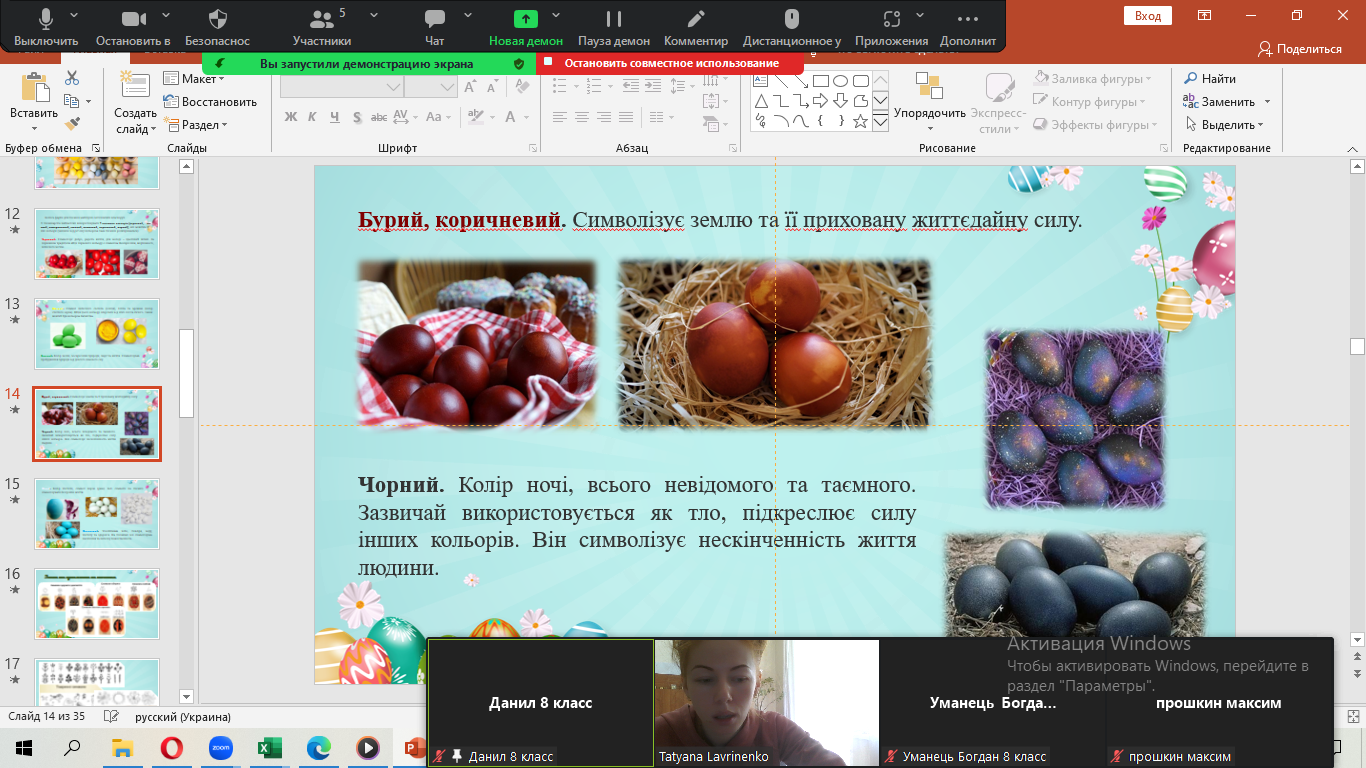
Task: Select slide 16 thumbnail
Action: 97,604
